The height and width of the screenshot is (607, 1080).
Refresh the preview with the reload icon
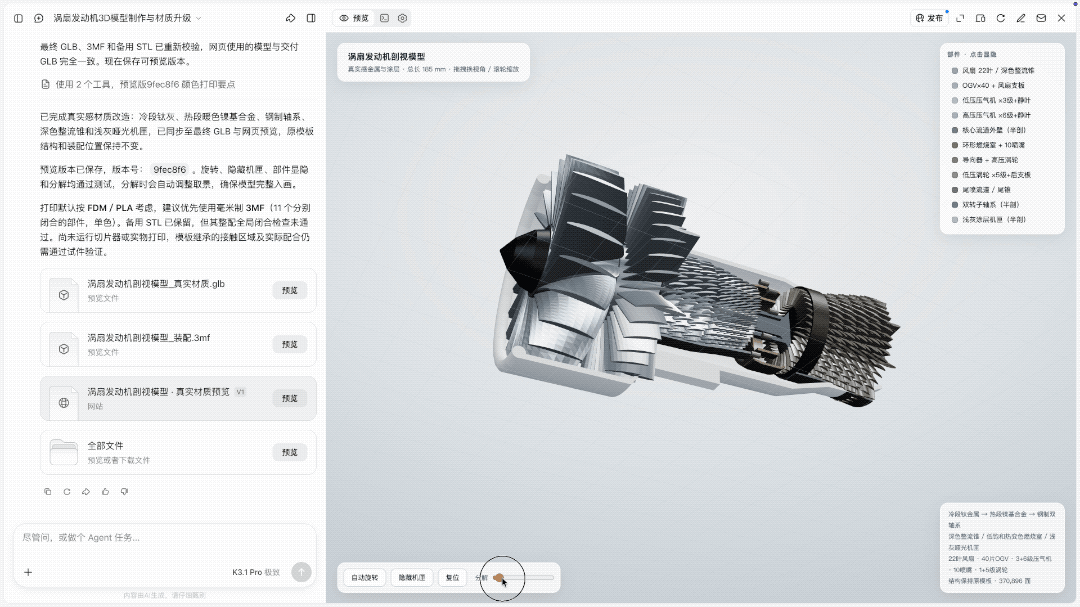click(1001, 18)
